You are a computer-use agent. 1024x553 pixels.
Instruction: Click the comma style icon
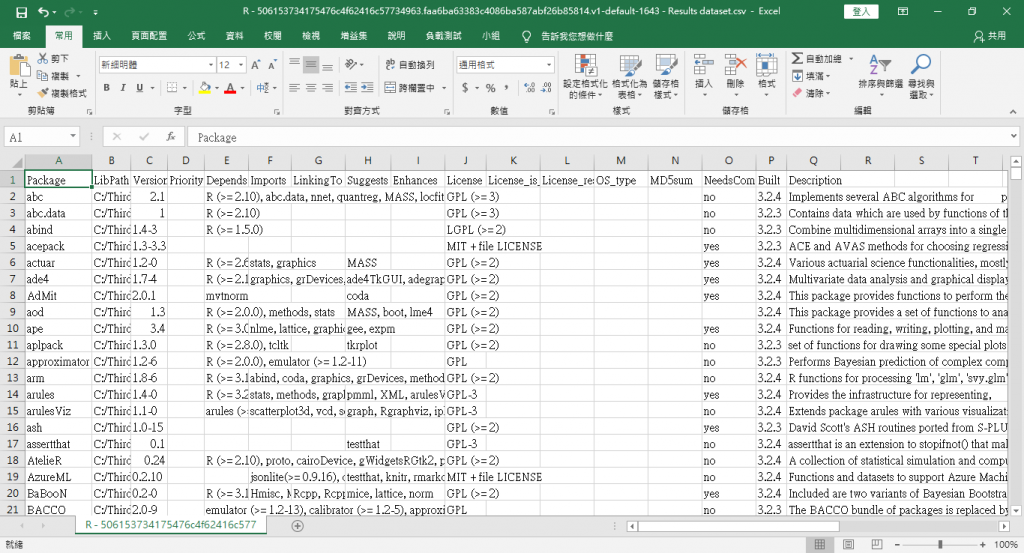(507, 87)
